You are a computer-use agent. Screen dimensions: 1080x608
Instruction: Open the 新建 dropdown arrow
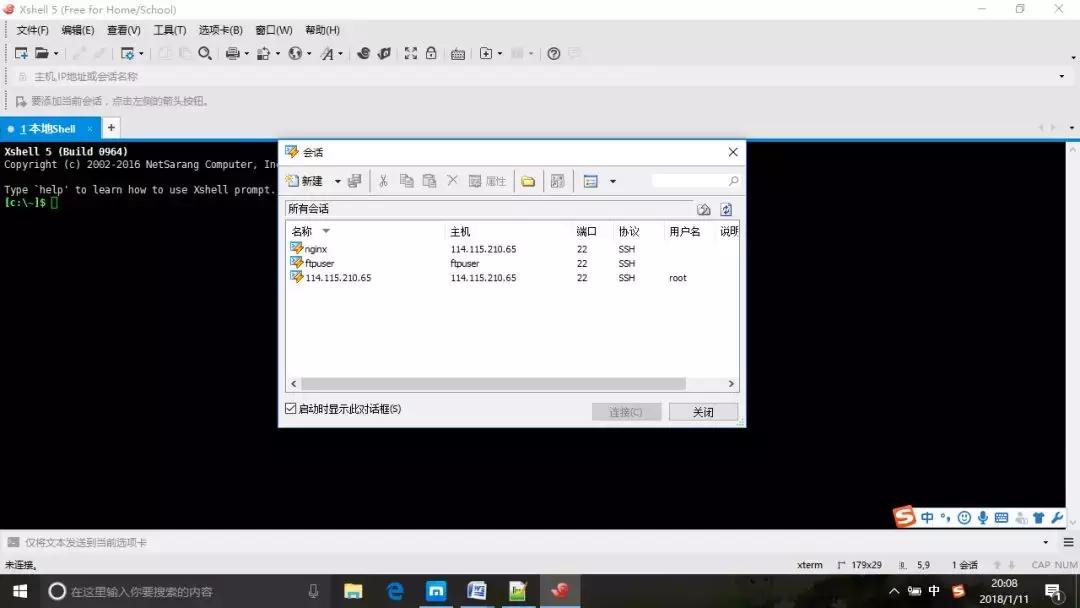(x=335, y=181)
